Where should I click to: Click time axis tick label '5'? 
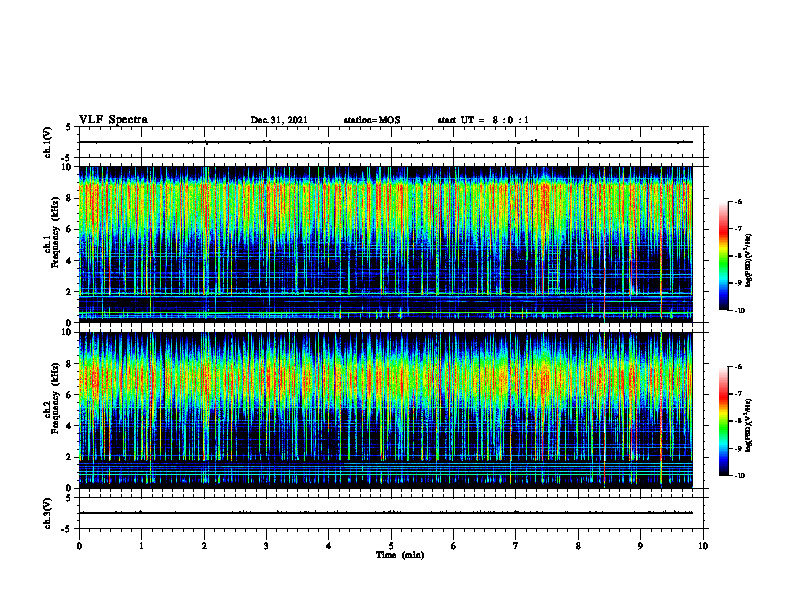click(x=391, y=546)
